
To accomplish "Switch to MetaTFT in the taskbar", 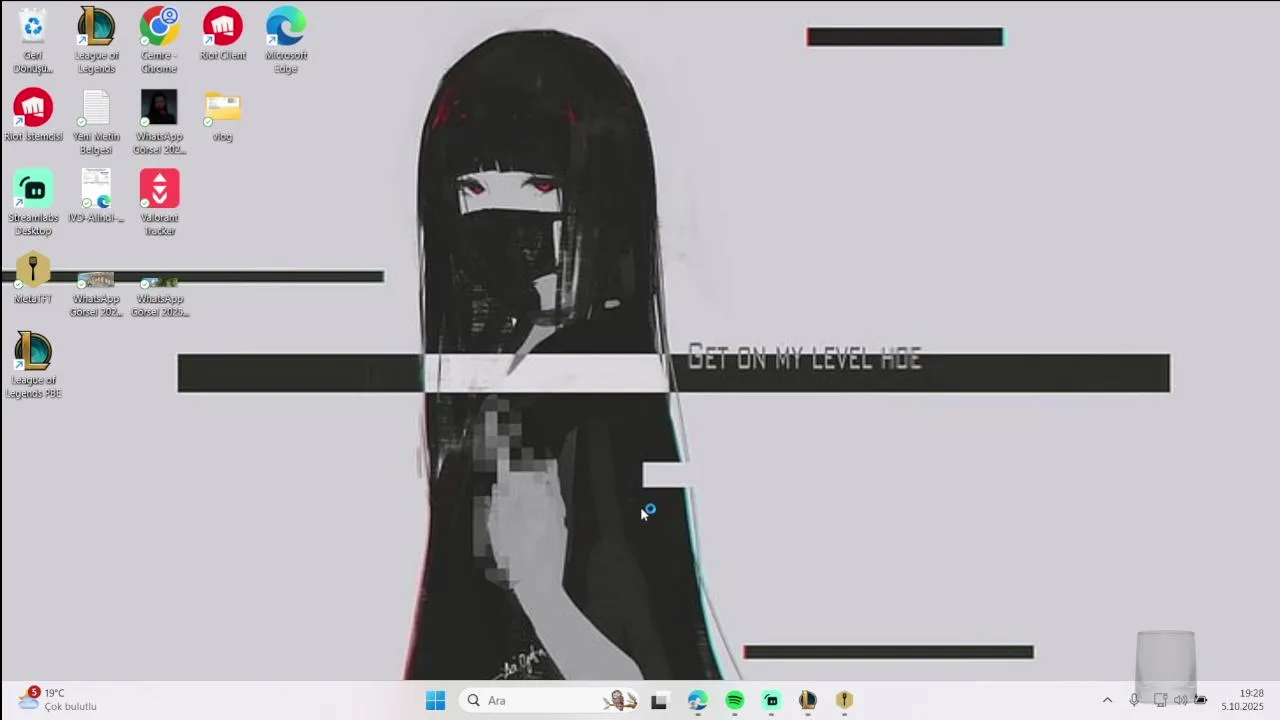I will [x=845, y=701].
